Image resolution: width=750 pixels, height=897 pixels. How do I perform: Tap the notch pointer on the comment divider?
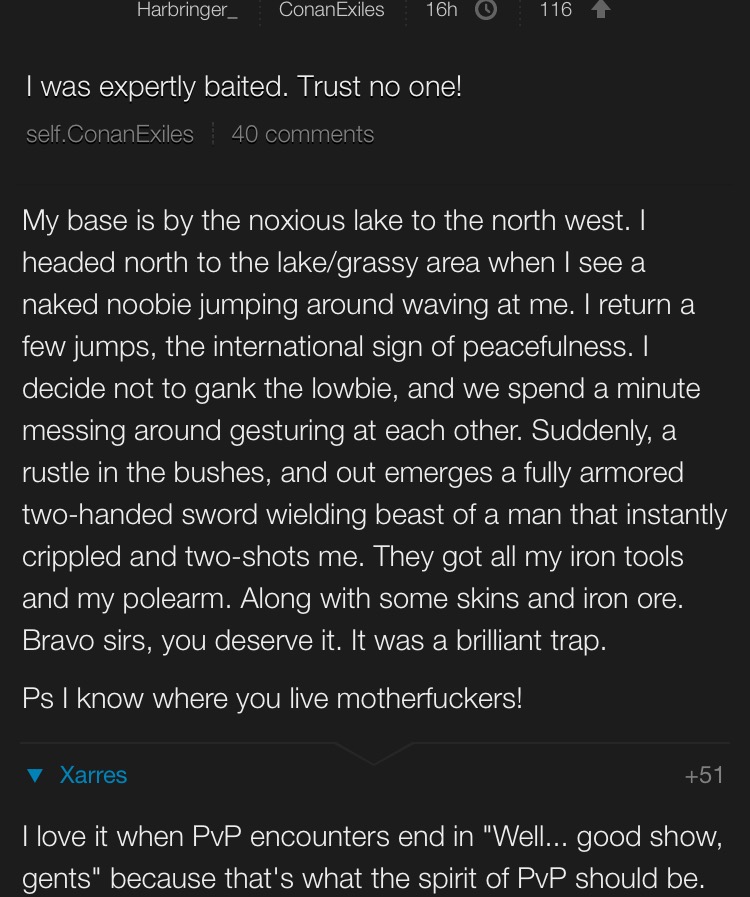point(373,753)
